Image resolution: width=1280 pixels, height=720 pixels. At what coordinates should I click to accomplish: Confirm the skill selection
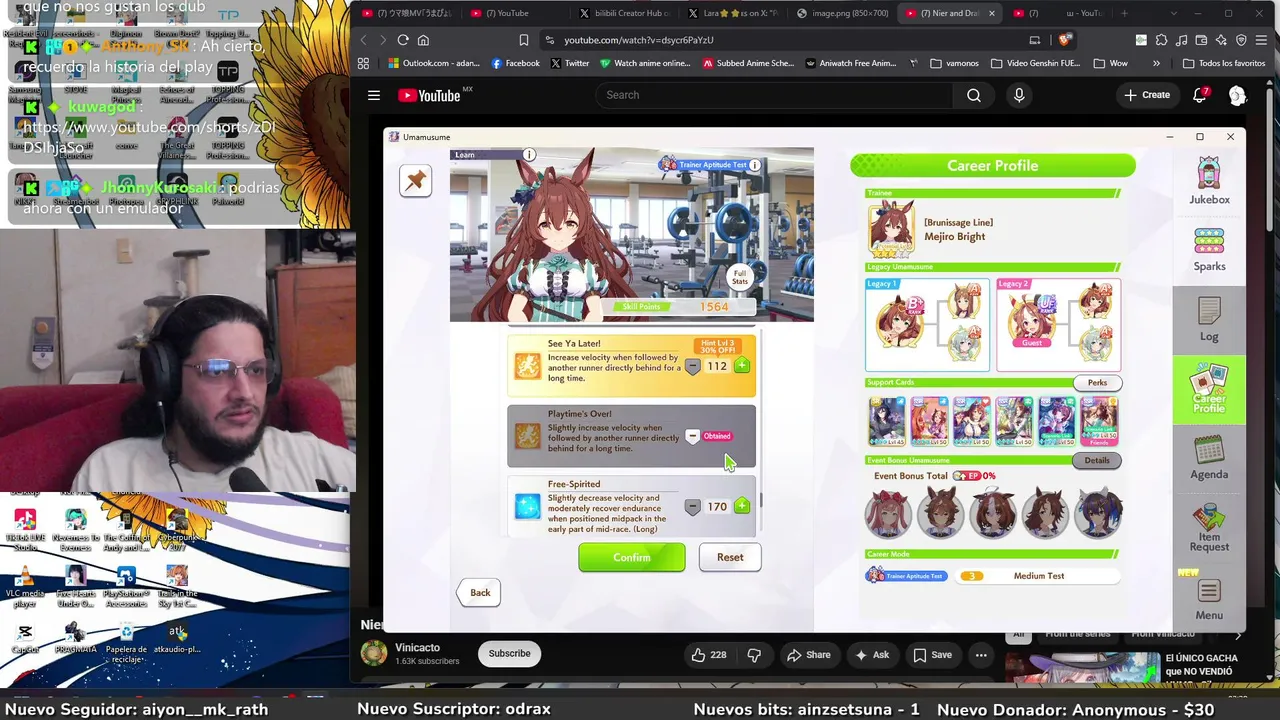(632, 557)
